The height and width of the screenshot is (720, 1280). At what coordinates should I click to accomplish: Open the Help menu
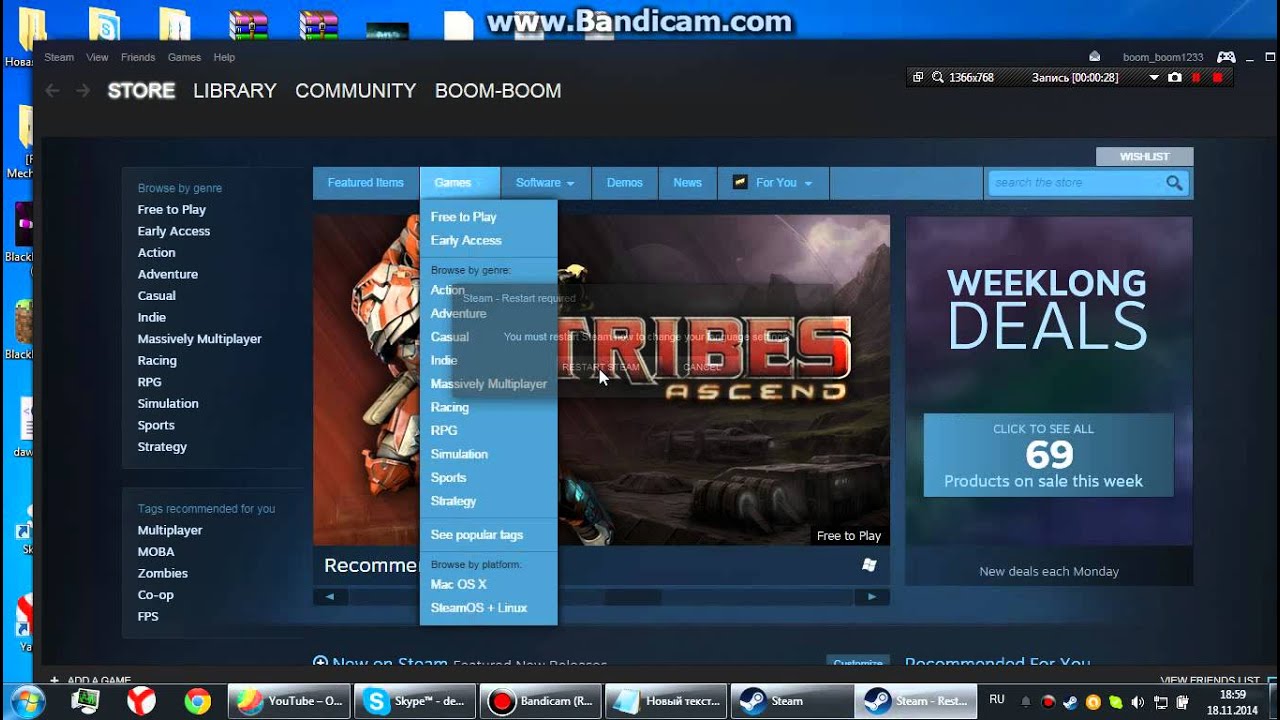(x=224, y=57)
